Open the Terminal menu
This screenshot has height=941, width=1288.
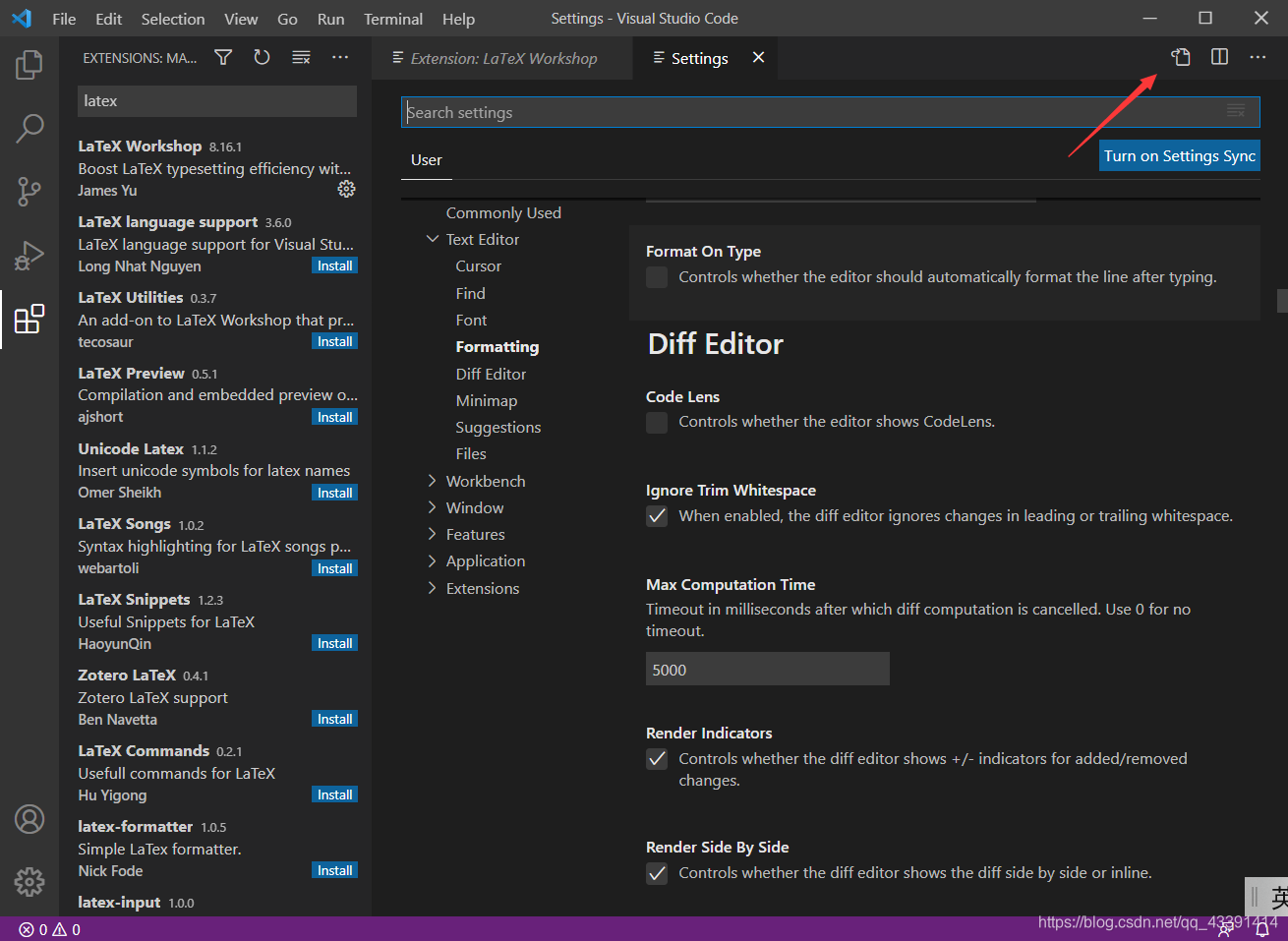click(393, 19)
